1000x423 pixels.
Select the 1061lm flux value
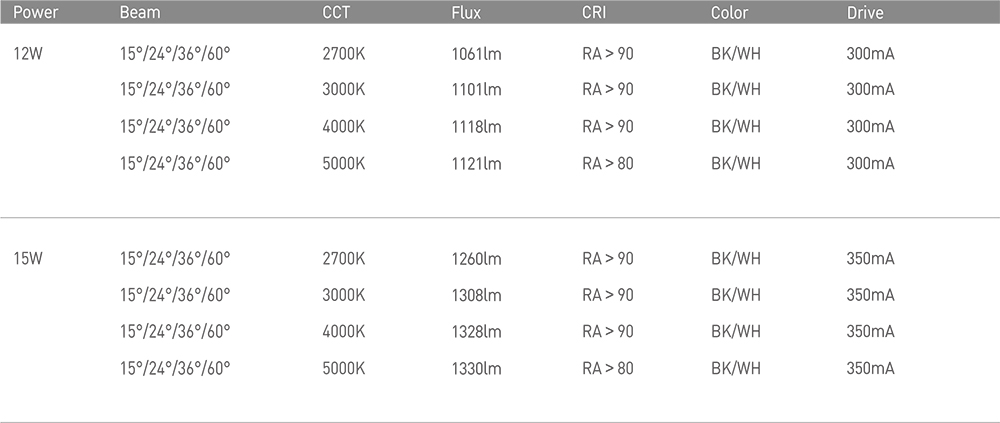click(x=476, y=54)
